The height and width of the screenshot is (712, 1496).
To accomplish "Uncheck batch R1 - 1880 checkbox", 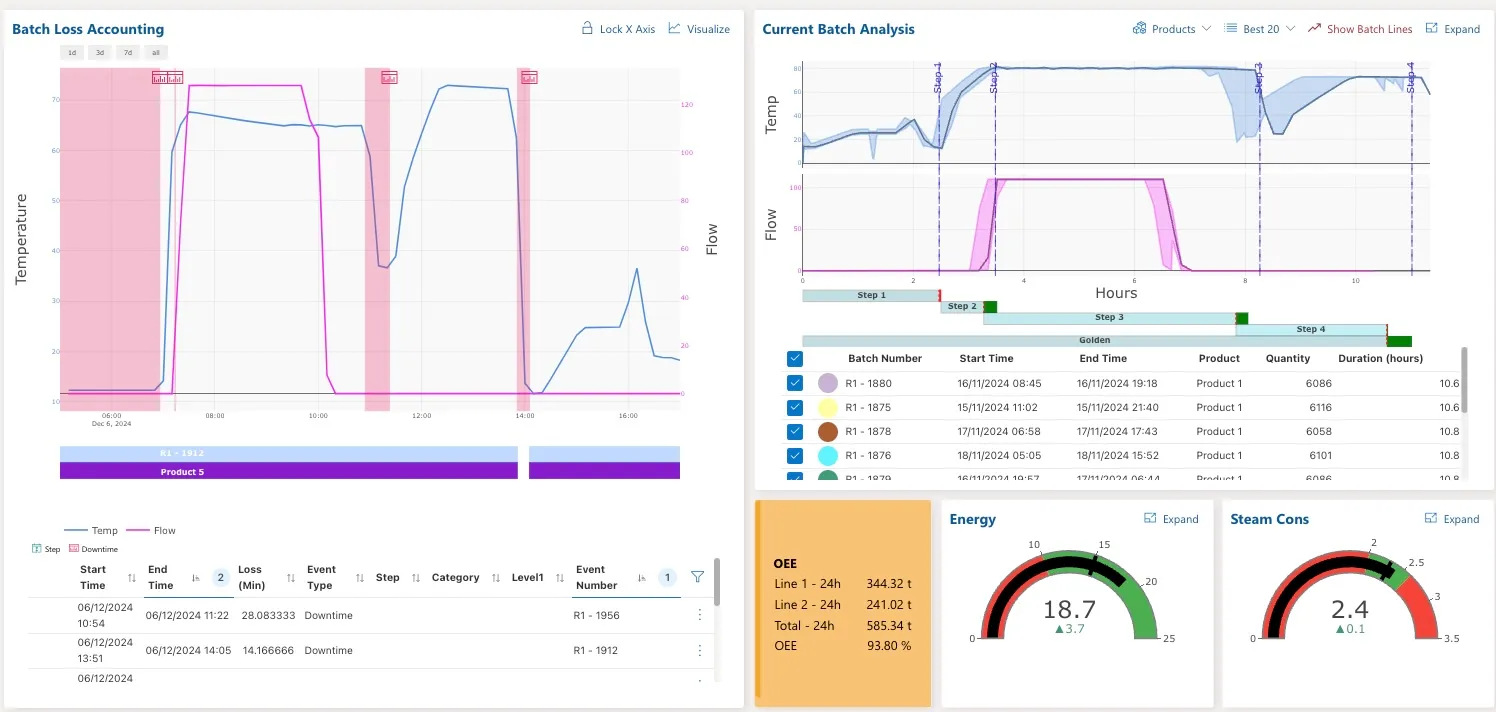I will [x=795, y=383].
